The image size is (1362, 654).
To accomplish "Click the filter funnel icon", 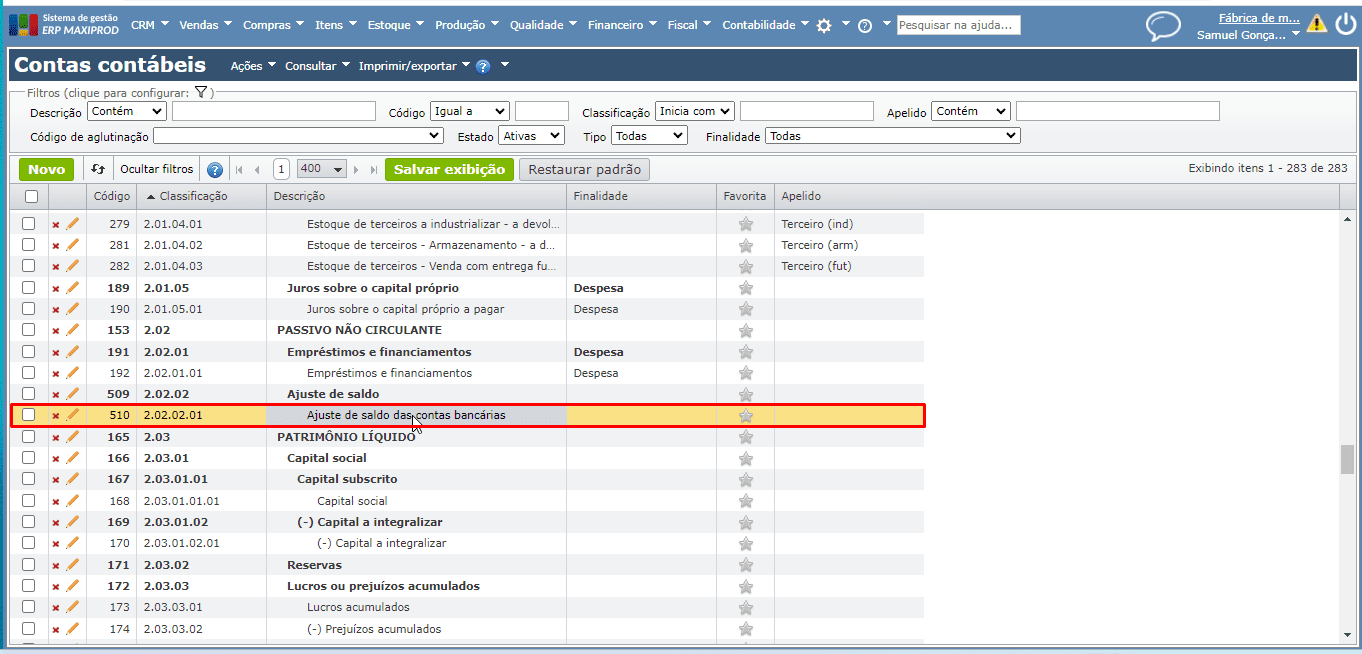I will [200, 92].
